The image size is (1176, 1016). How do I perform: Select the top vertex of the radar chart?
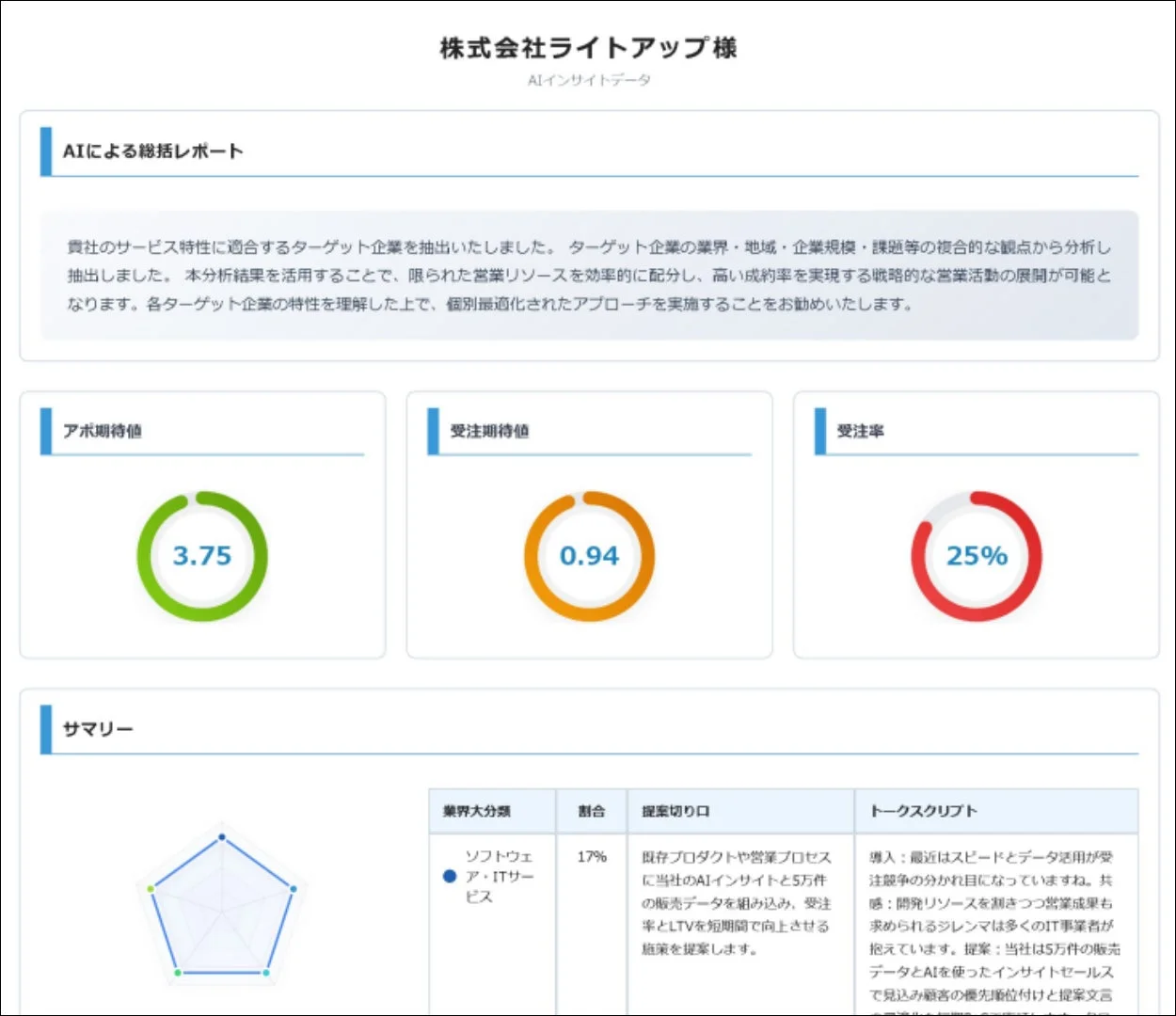221,835
